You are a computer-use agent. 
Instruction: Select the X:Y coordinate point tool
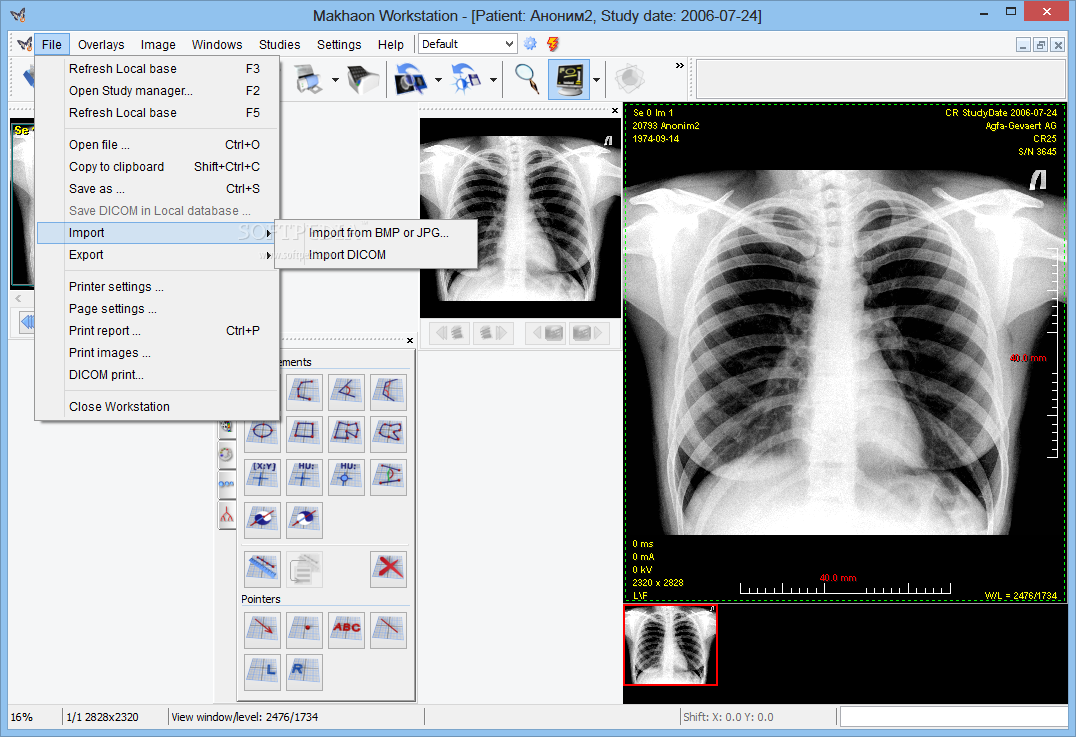263,478
